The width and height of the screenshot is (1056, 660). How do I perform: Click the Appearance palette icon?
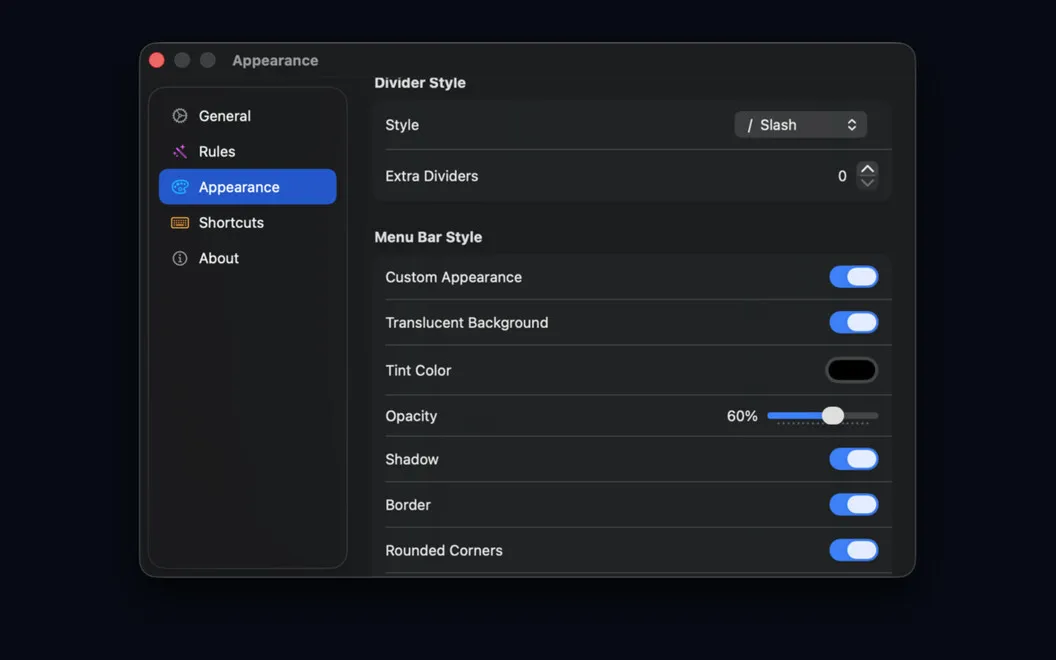coord(180,187)
